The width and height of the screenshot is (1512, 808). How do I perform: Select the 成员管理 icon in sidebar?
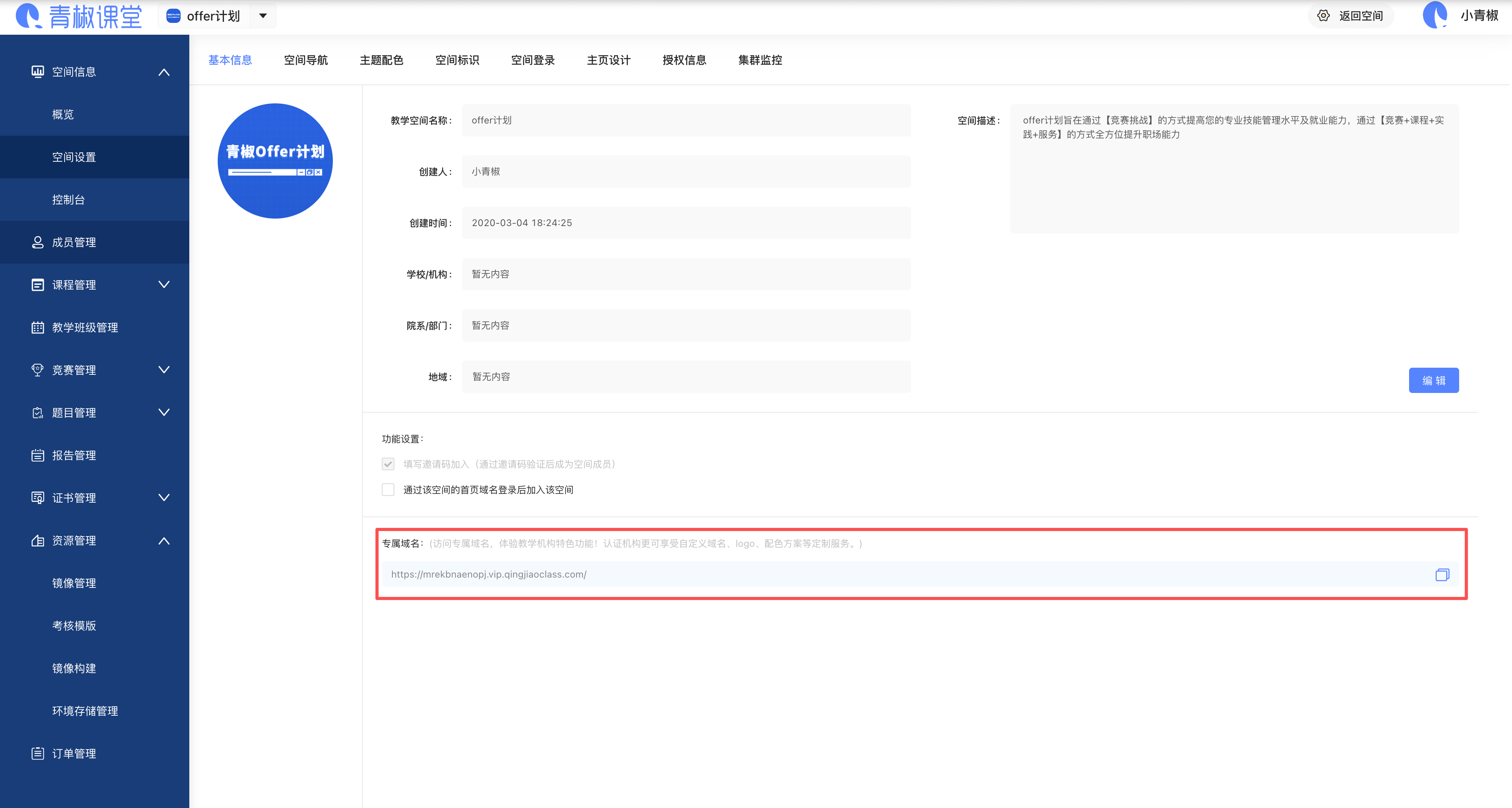pyautogui.click(x=37, y=242)
